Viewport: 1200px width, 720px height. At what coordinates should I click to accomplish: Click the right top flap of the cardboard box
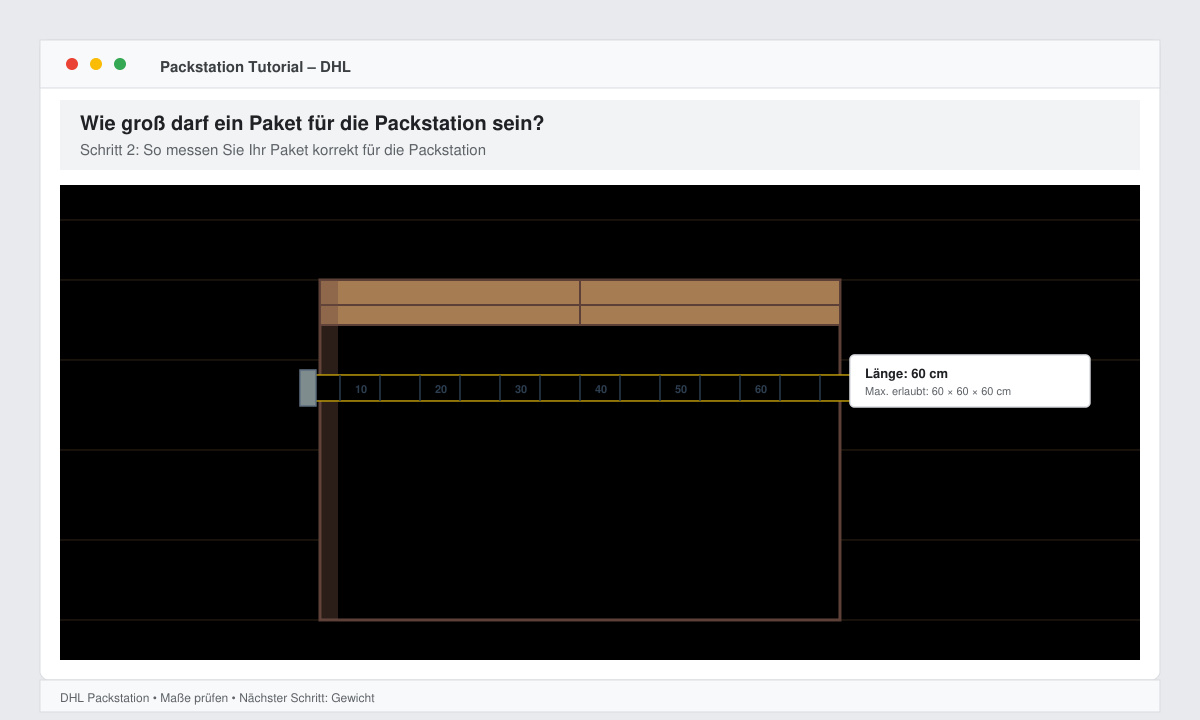pyautogui.click(x=710, y=302)
